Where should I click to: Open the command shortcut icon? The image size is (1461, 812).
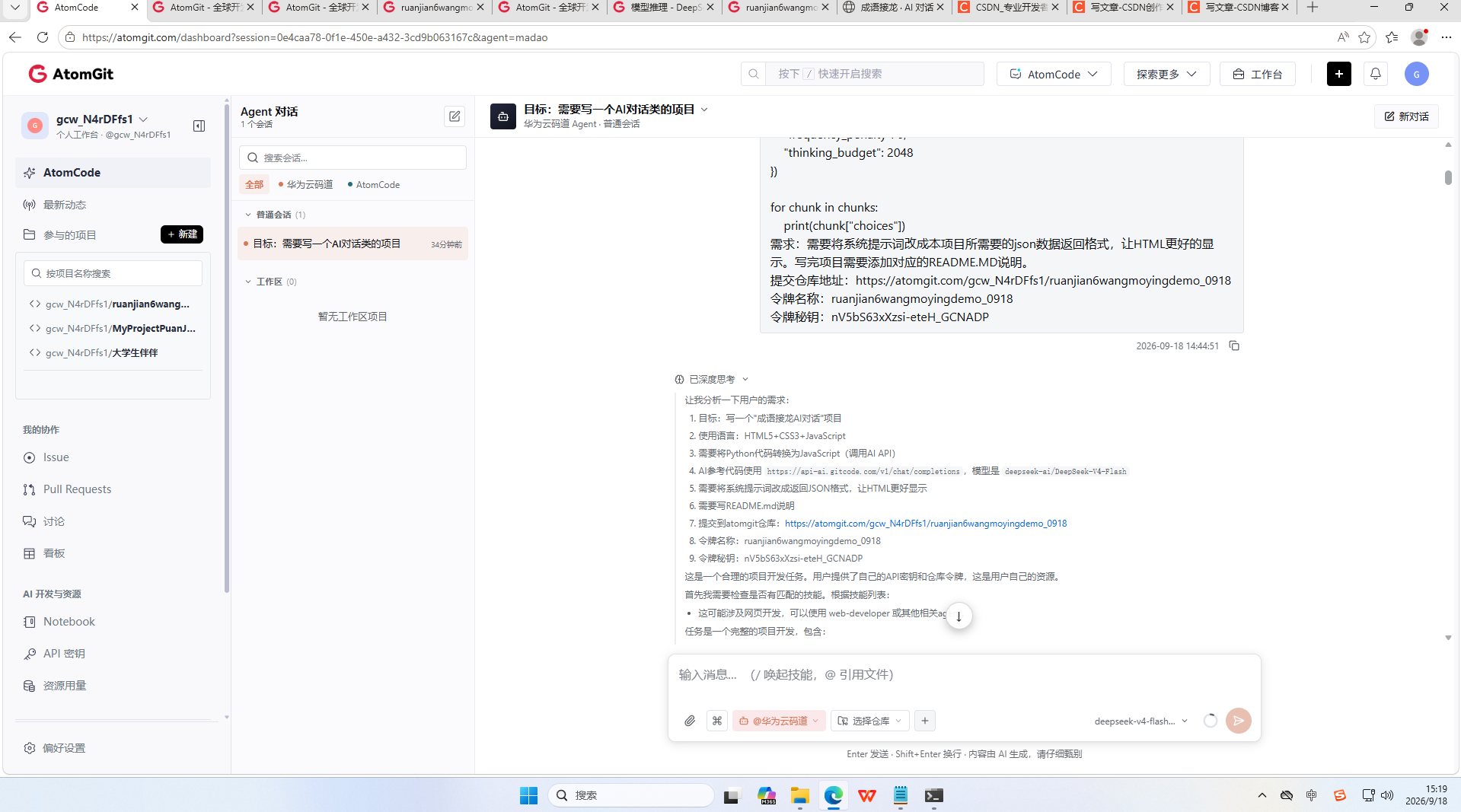[716, 721]
